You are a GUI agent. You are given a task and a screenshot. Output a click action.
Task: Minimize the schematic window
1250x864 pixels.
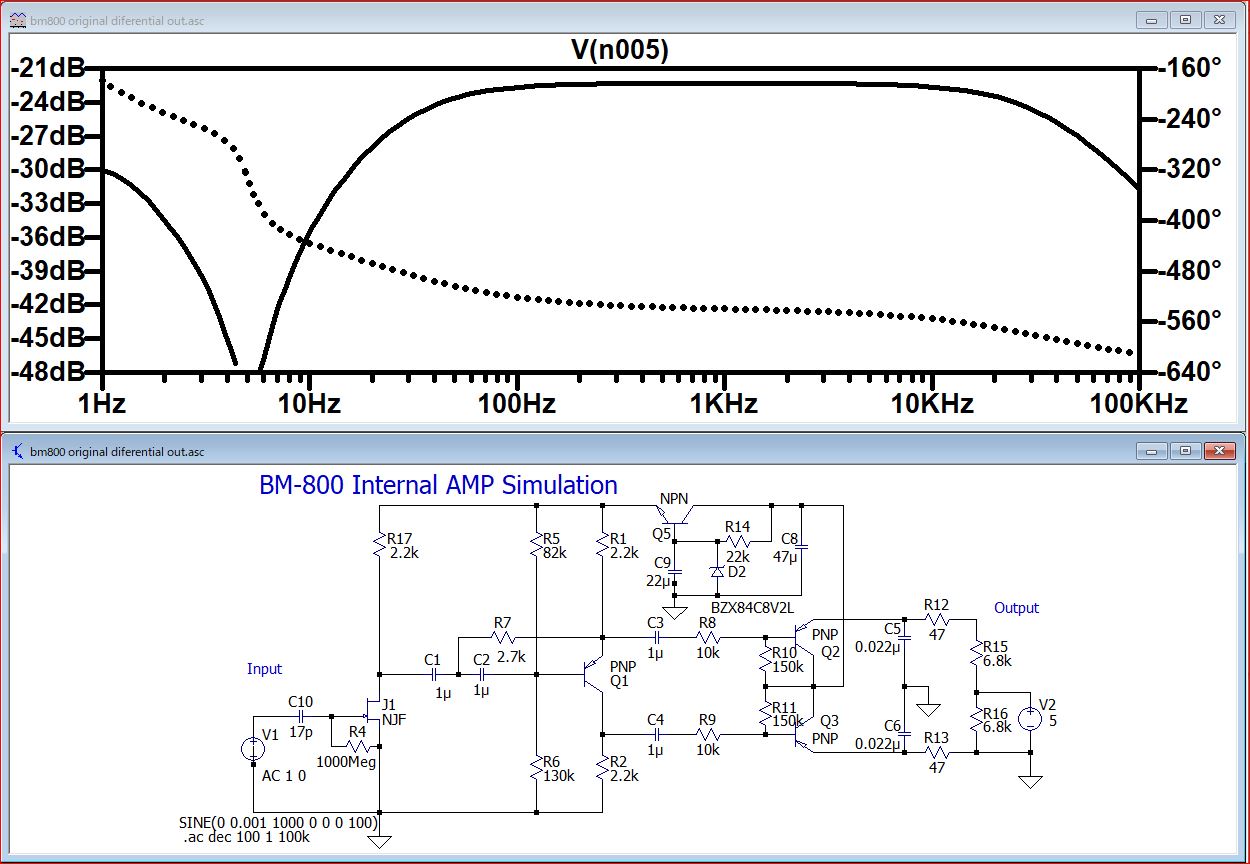pyautogui.click(x=1153, y=452)
